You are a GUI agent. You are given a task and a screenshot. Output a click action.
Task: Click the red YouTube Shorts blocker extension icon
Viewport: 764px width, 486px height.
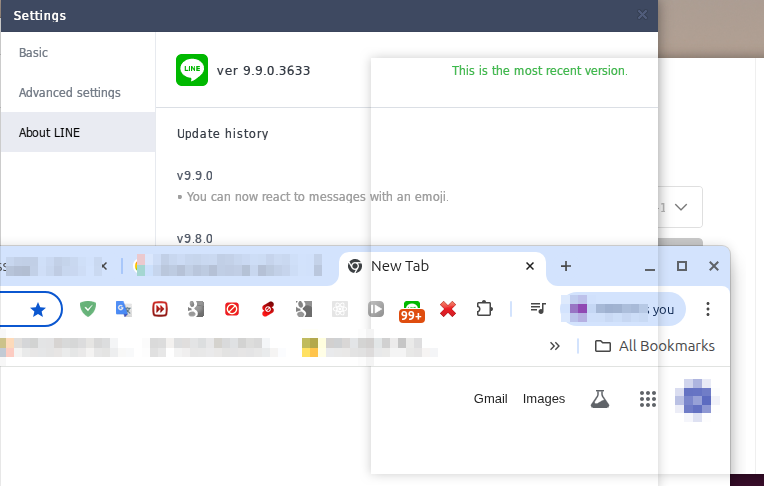point(267,309)
